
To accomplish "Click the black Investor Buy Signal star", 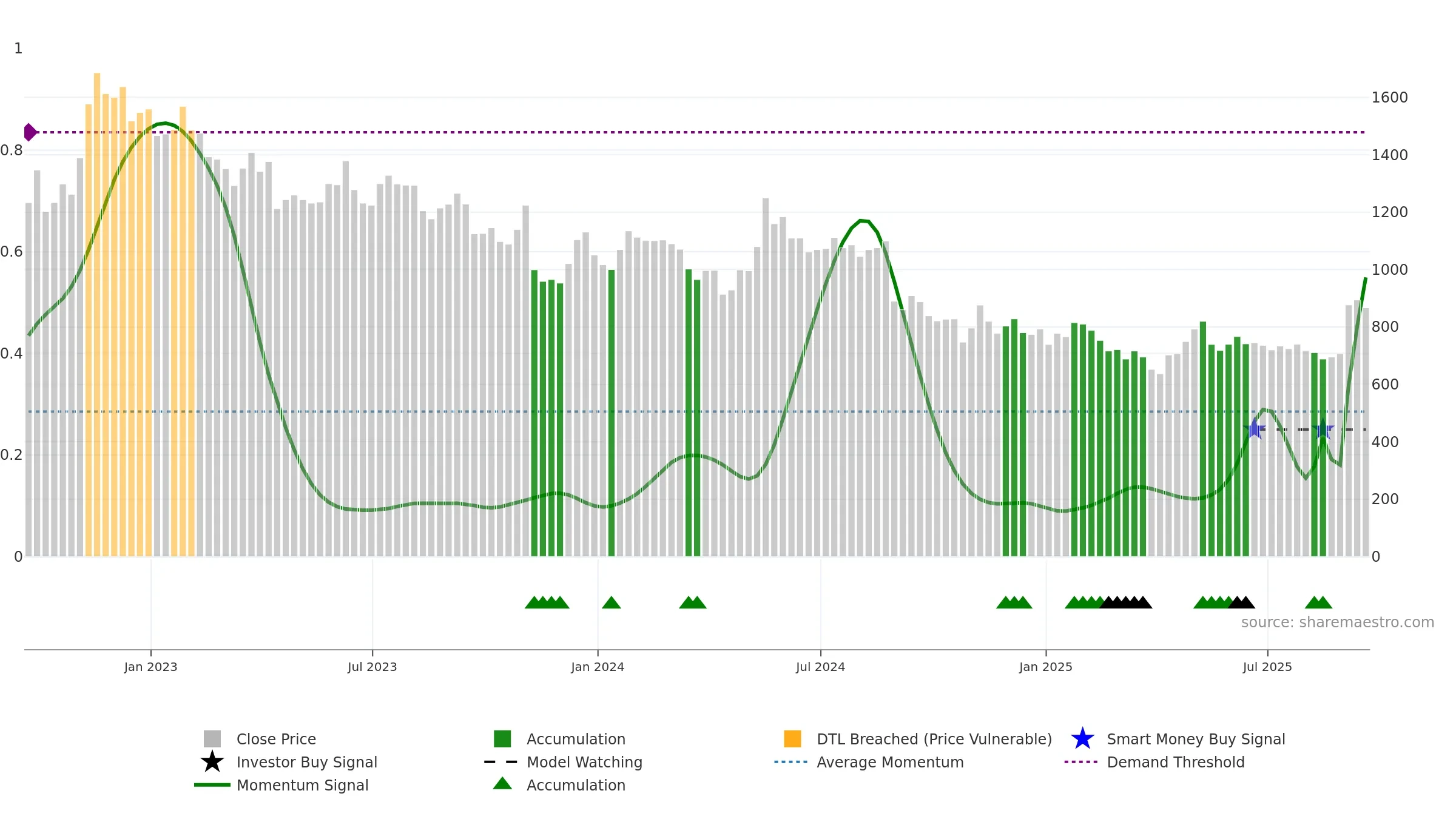I will tap(212, 761).
